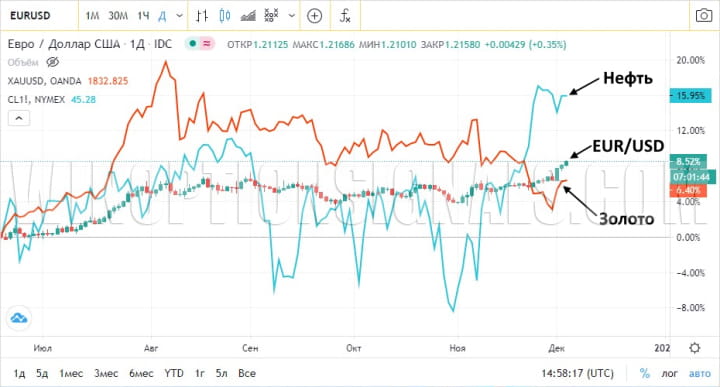Viewport: 720px width, 387px height.
Task: Click the cloud chart-publish icon
Action: pyautogui.click(x=19, y=318)
